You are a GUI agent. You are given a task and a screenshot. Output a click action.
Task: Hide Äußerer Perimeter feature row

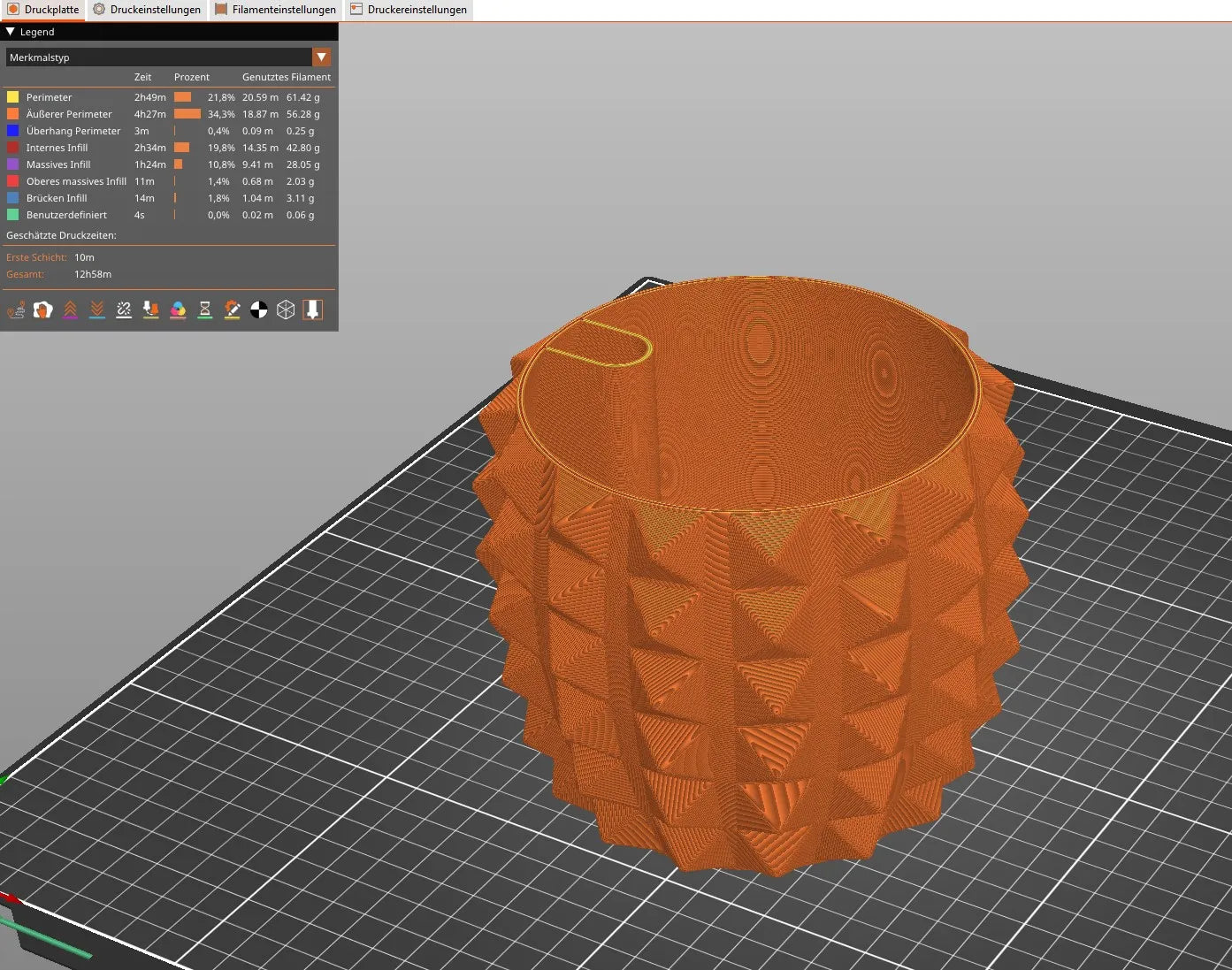168,114
